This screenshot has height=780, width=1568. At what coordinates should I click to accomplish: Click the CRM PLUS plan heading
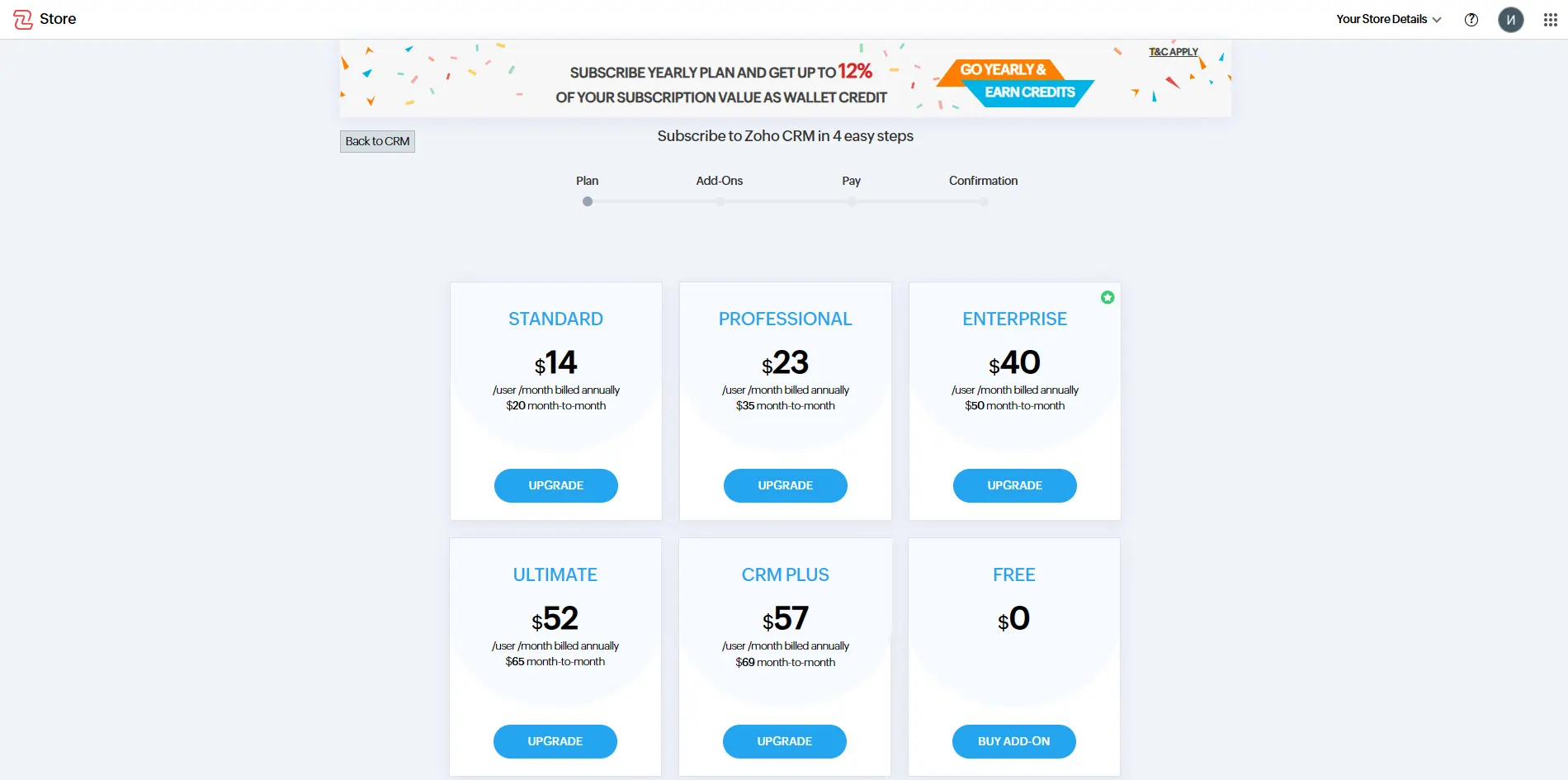click(785, 574)
